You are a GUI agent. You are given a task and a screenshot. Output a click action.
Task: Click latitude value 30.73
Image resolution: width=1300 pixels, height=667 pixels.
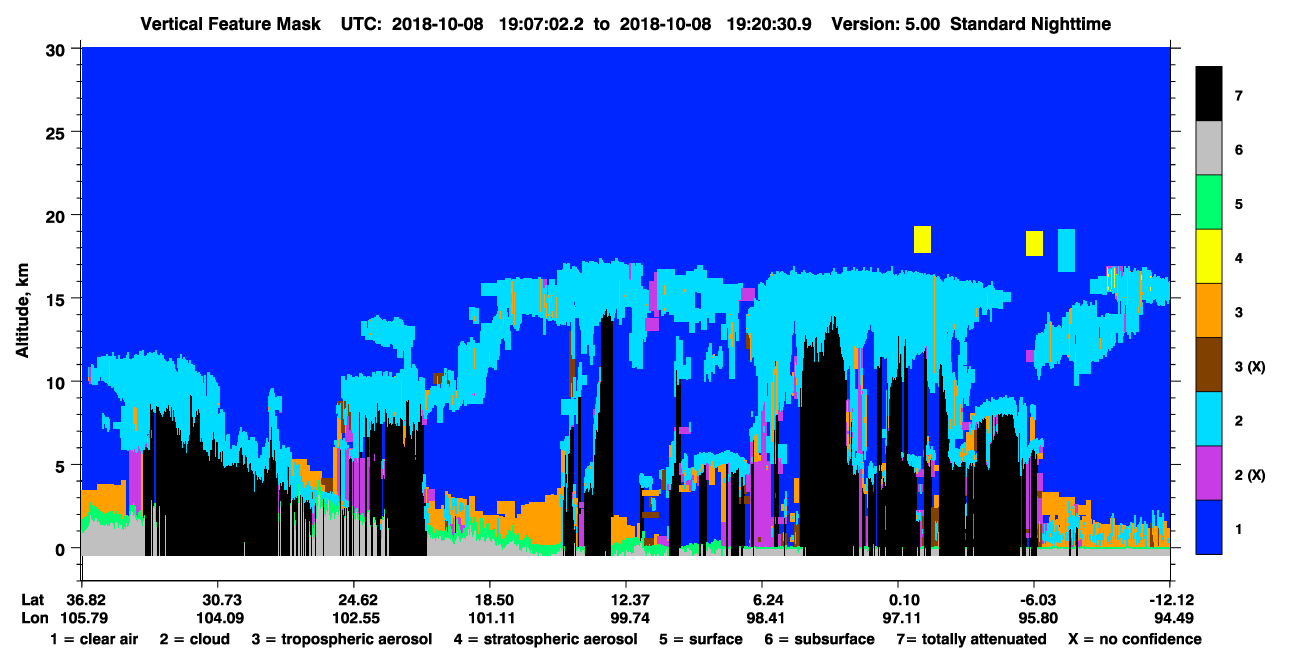[217, 599]
